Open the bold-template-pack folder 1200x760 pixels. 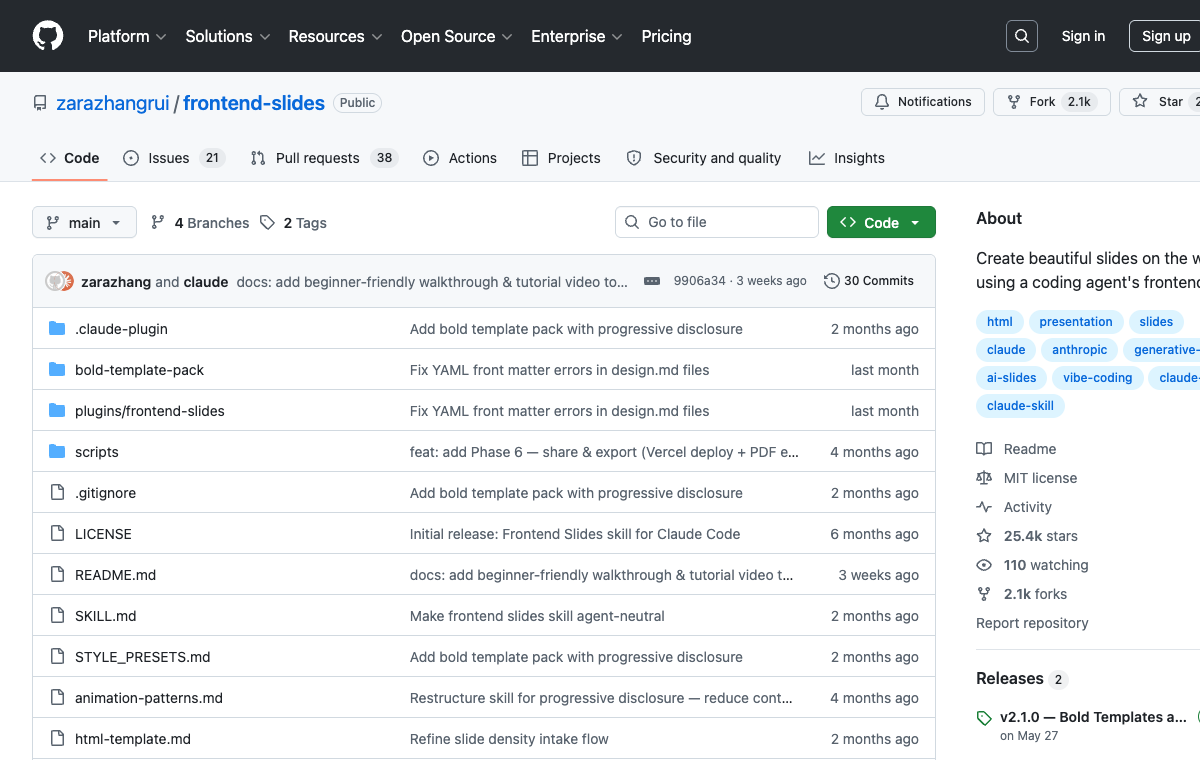tap(139, 370)
